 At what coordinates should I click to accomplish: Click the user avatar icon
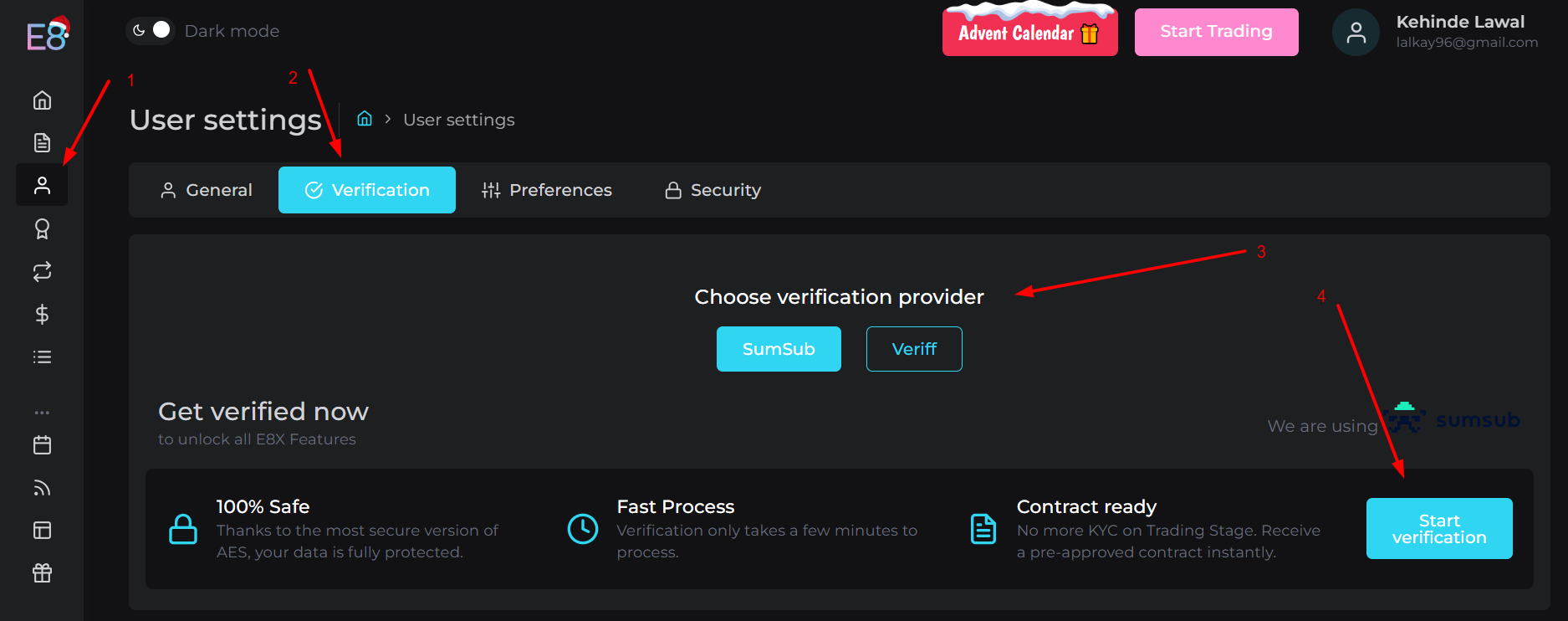point(1356,33)
